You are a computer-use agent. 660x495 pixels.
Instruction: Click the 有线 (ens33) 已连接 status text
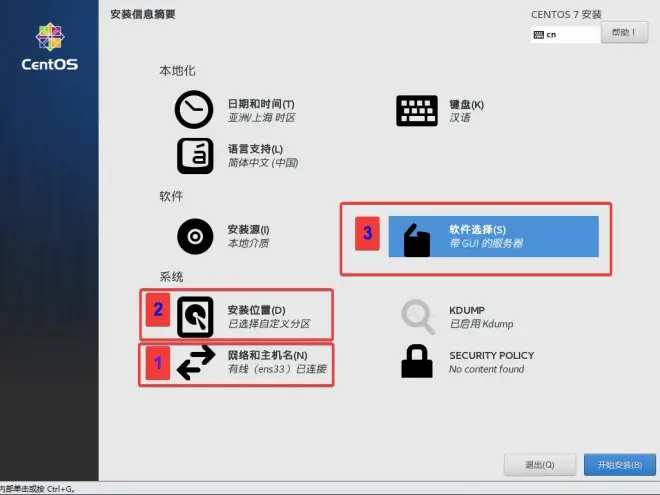coord(277,369)
